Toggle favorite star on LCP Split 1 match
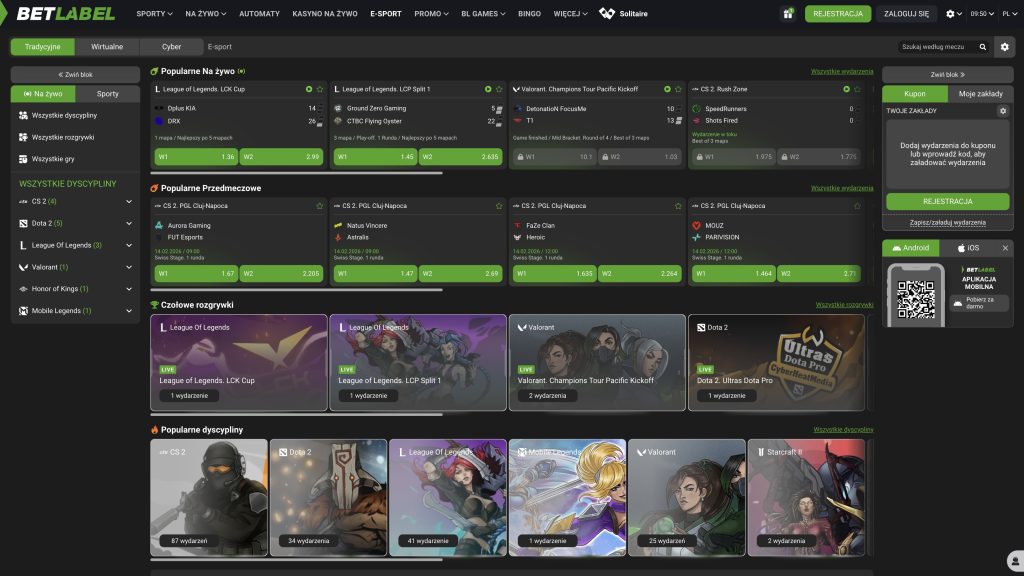The width and height of the screenshot is (1024, 576). coord(499,89)
